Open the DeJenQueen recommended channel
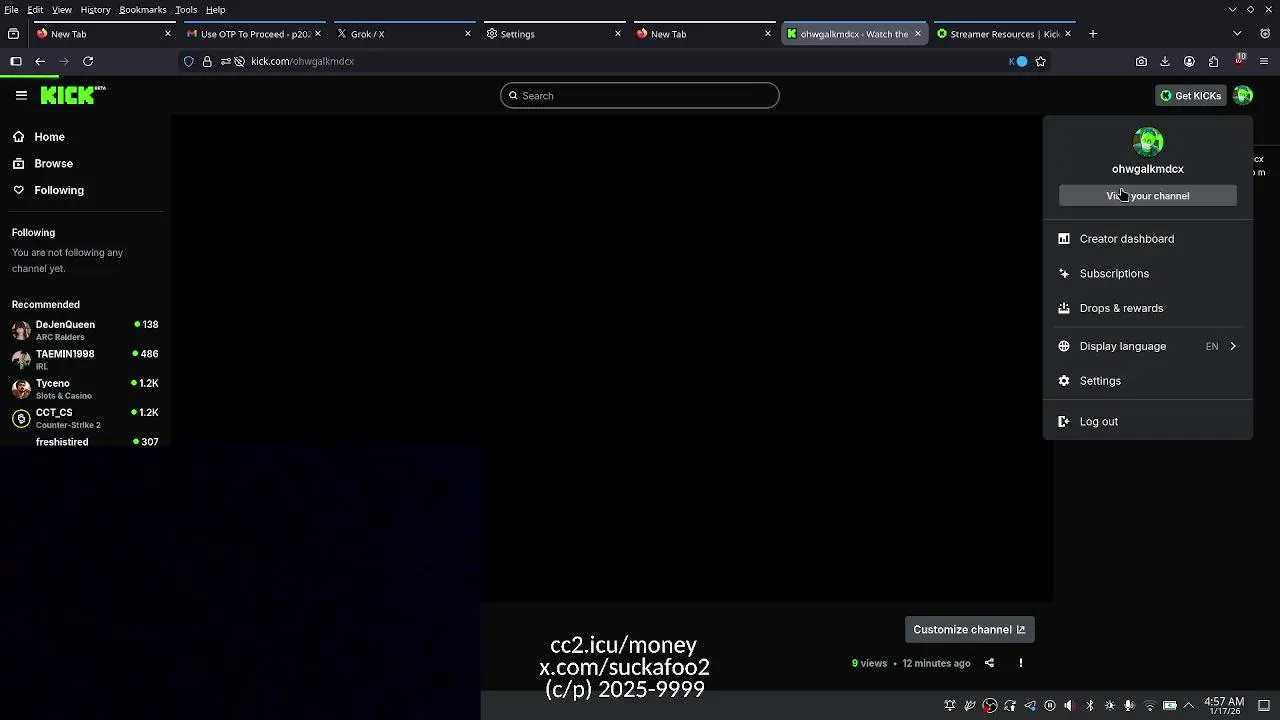This screenshot has height=720, width=1280. [x=85, y=330]
